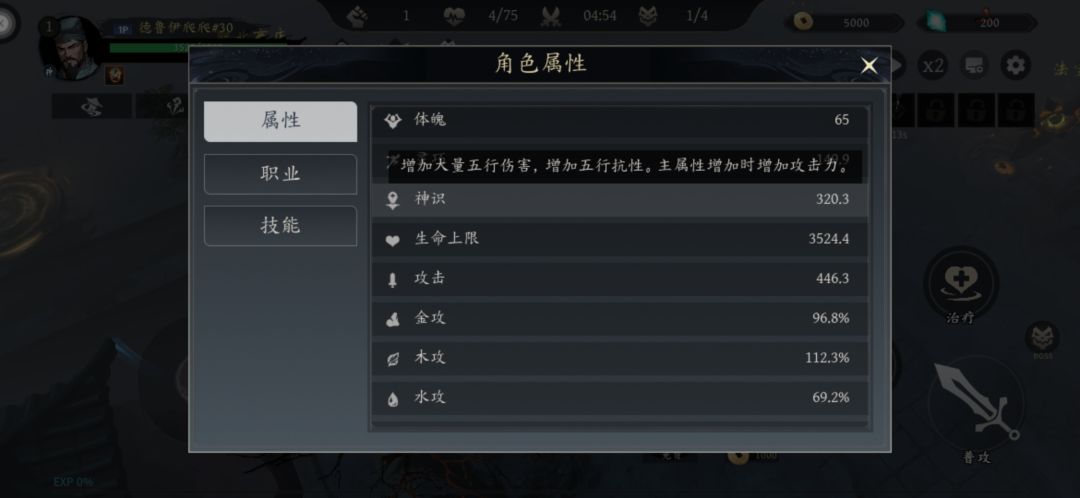Open the 职业 profession tab
Image resolution: width=1080 pixels, height=498 pixels.
280,174
